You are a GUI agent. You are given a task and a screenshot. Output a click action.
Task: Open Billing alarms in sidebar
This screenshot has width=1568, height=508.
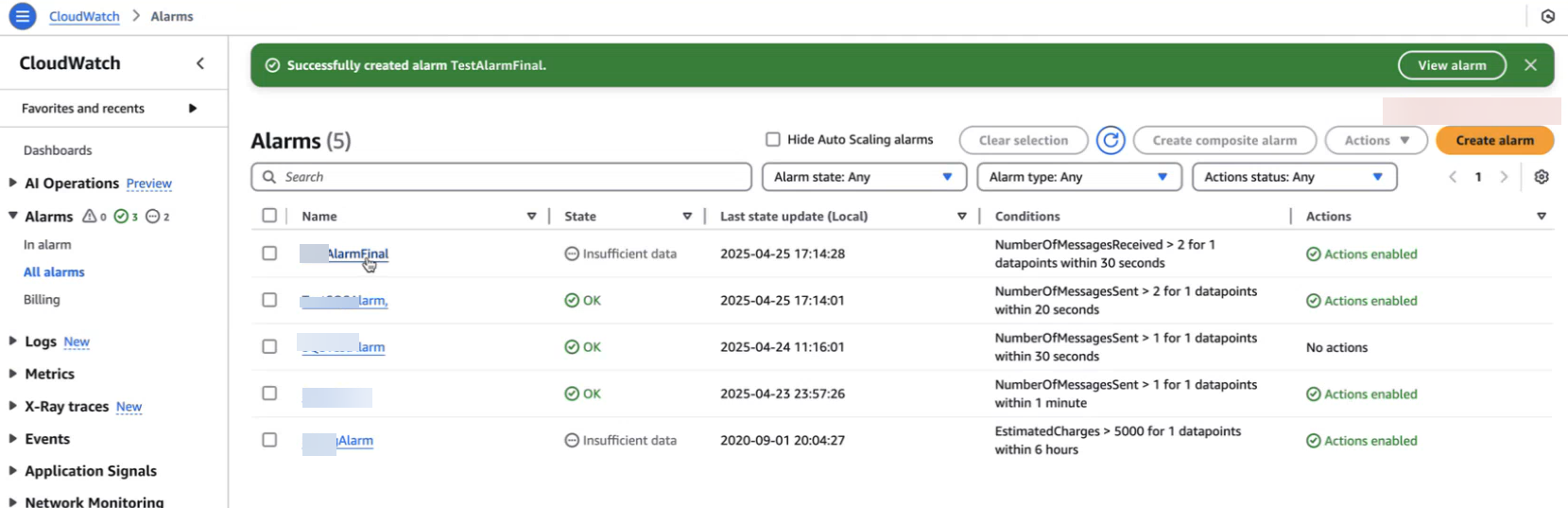42,299
